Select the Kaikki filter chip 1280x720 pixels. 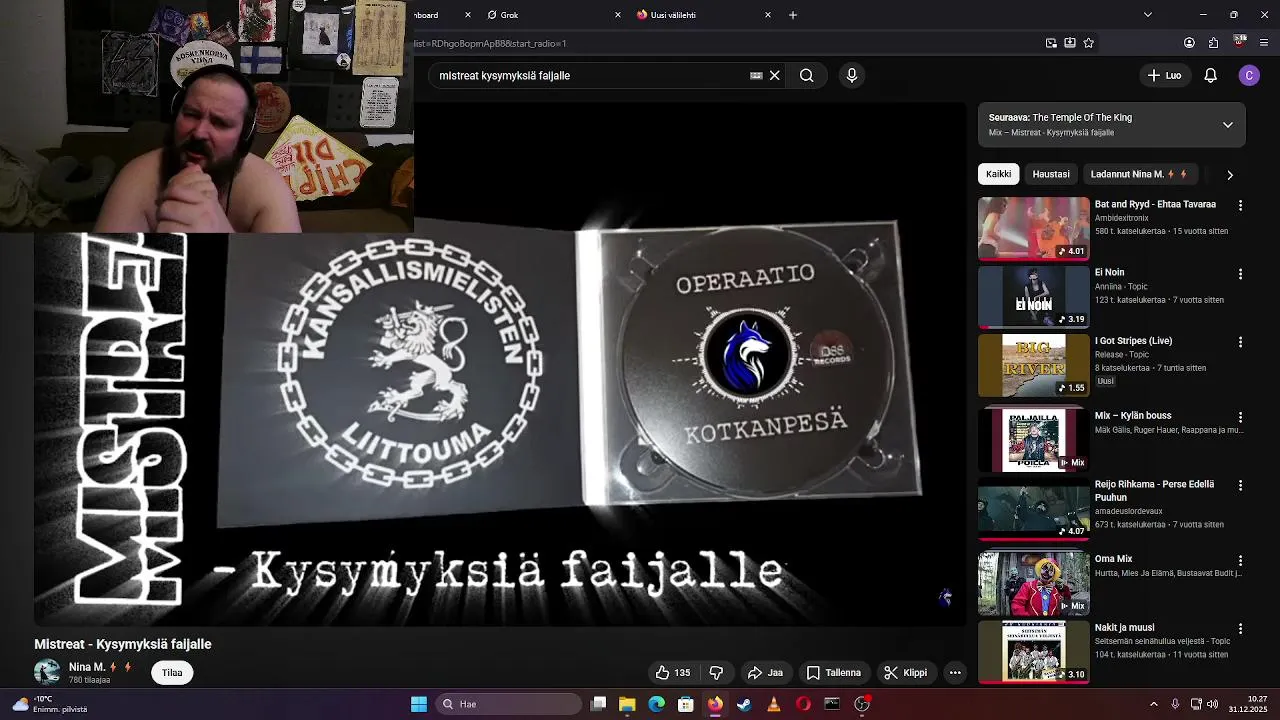[x=998, y=174]
